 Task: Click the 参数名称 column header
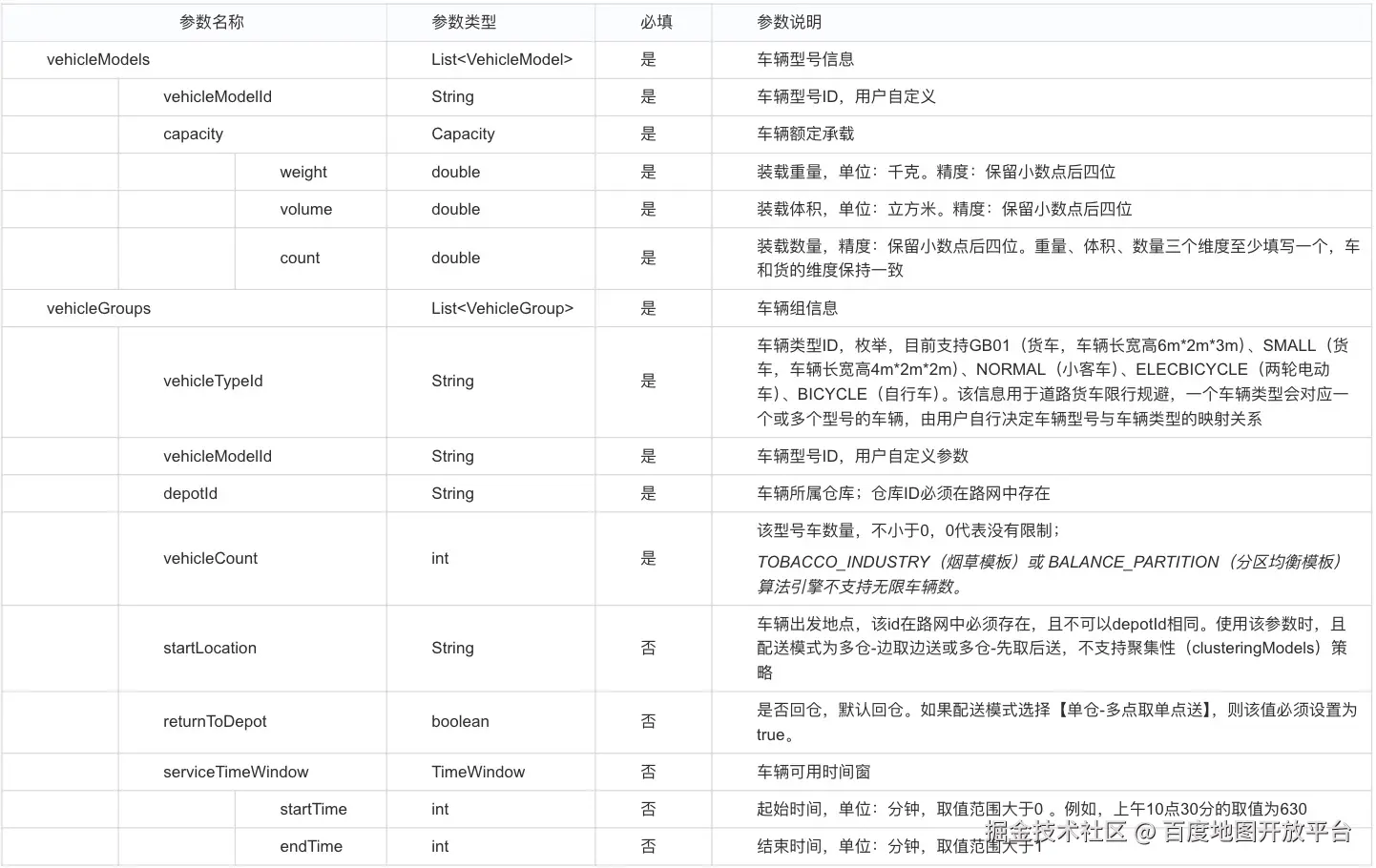pos(211,22)
